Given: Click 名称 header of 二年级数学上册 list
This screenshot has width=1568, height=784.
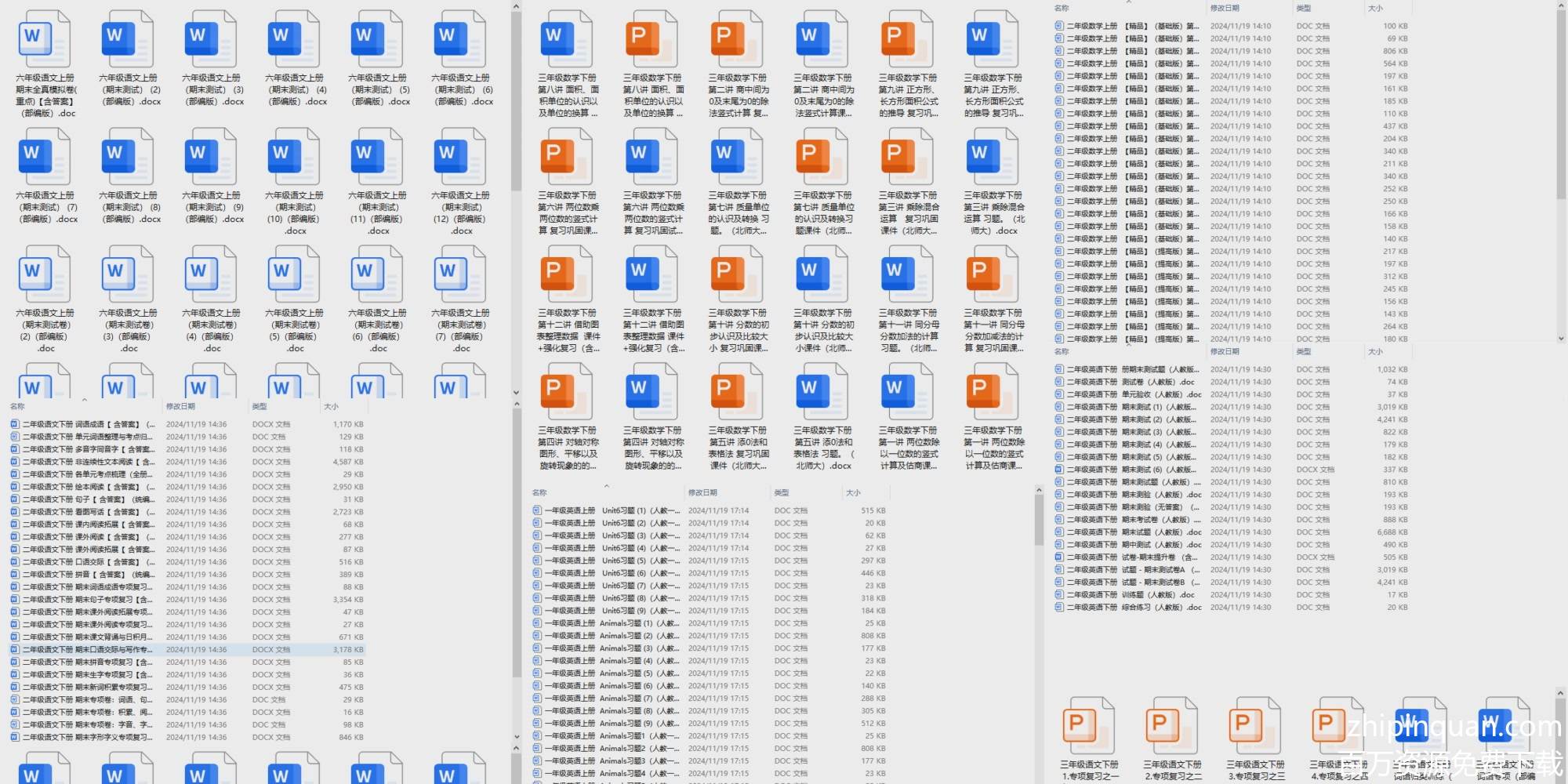Looking at the screenshot, I should click(x=1062, y=8).
